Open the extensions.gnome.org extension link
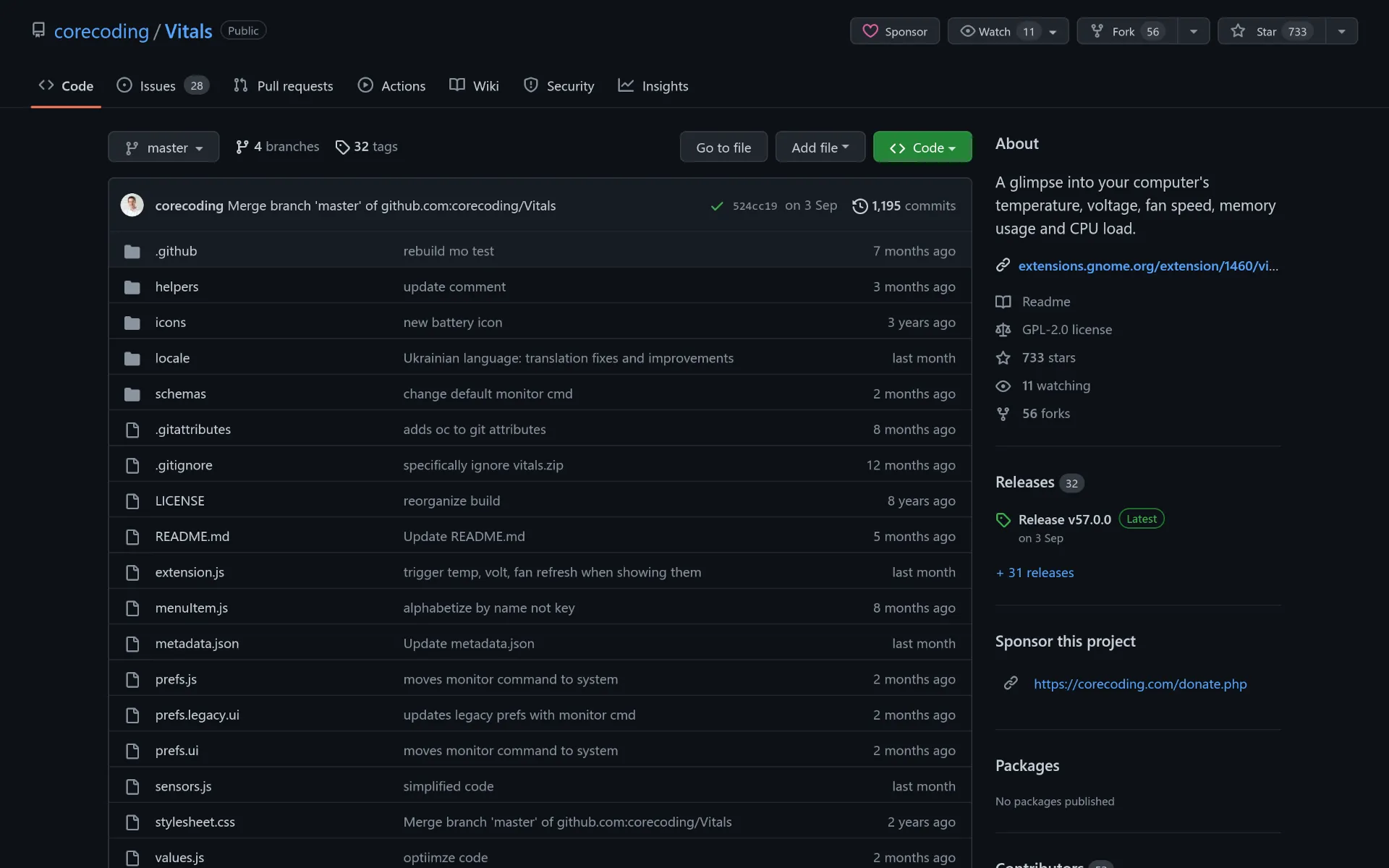The image size is (1389, 868). [1147, 265]
